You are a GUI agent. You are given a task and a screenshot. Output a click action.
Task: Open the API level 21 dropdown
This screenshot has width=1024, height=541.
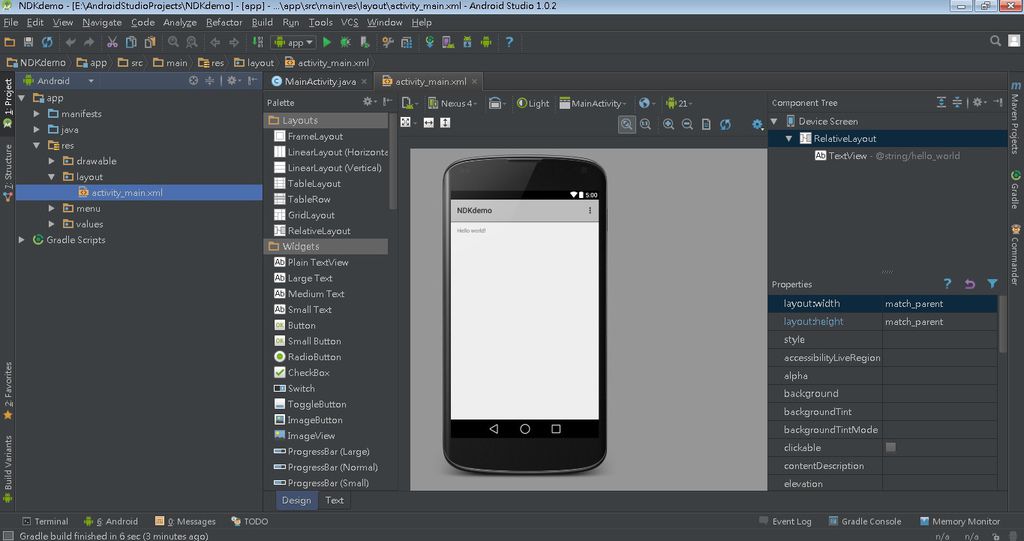tap(679, 103)
